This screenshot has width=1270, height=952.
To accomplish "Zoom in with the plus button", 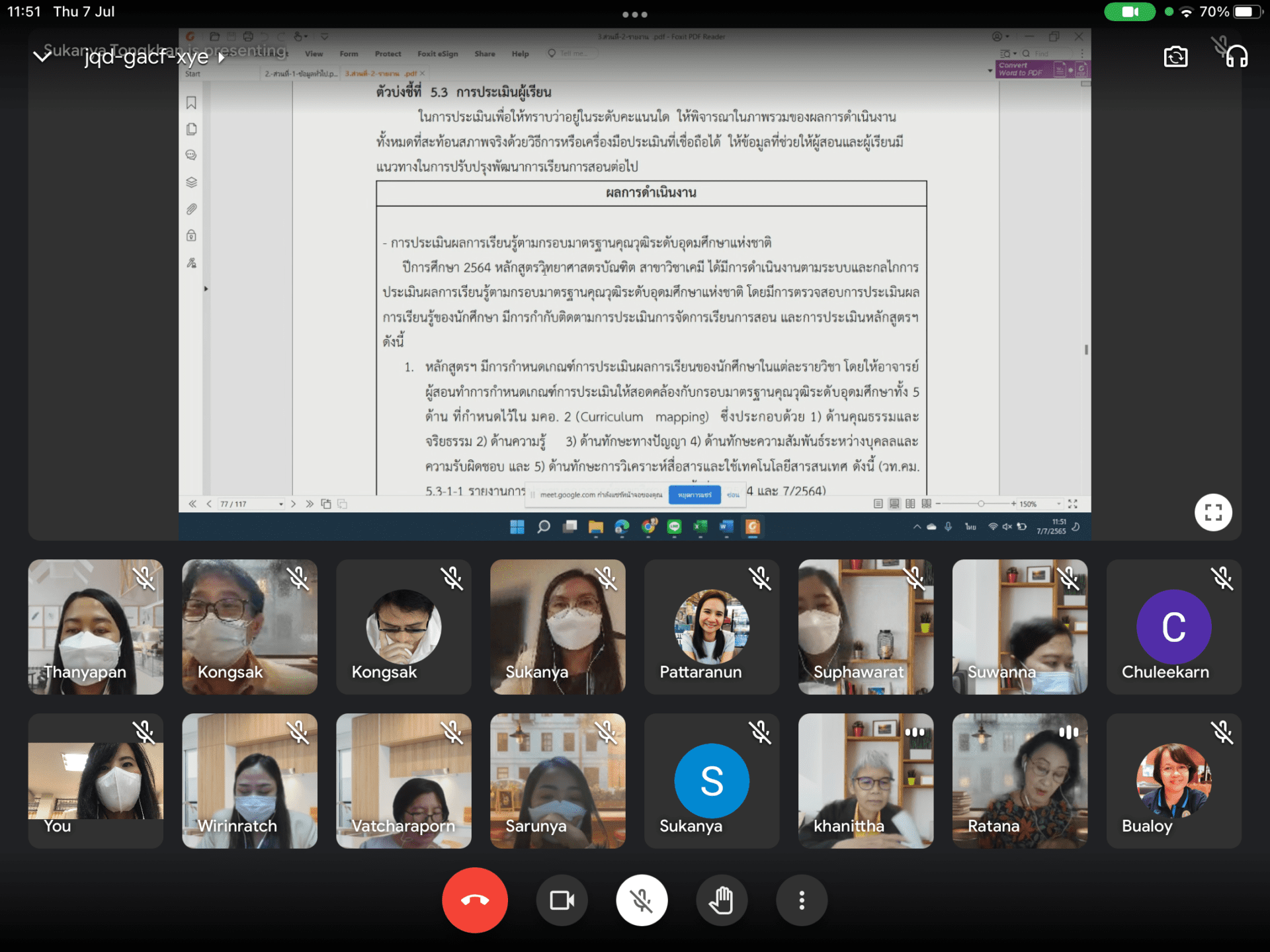I will [x=1013, y=504].
